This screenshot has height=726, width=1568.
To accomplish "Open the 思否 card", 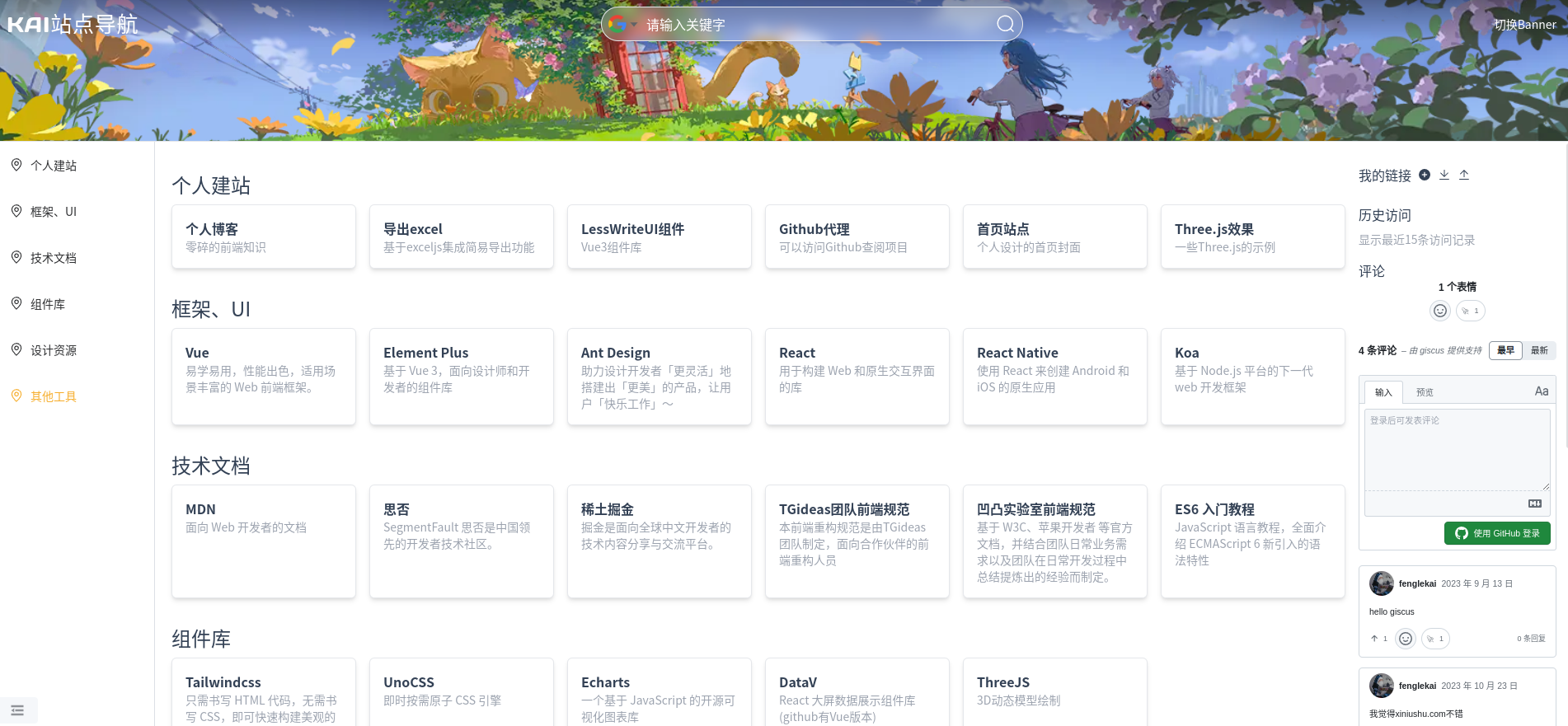I will (x=462, y=541).
